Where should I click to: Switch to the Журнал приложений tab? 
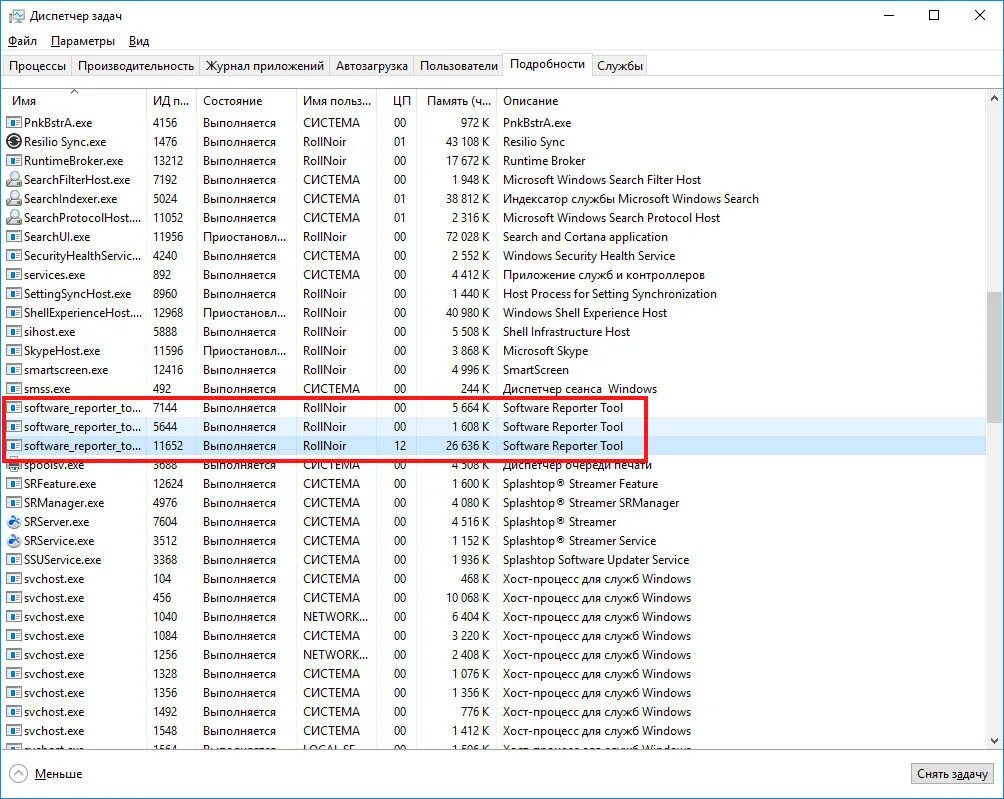click(x=264, y=66)
